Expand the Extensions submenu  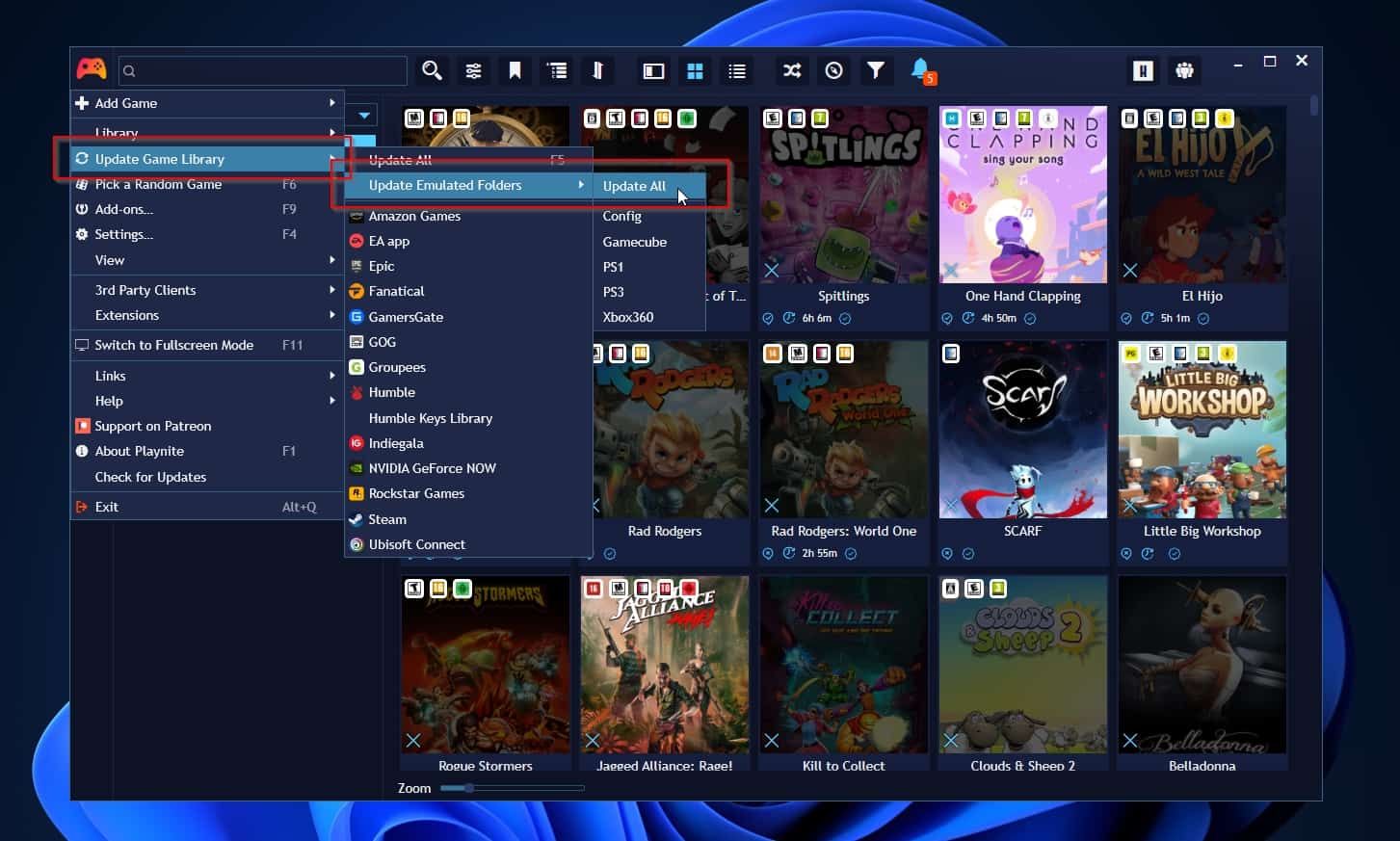(x=207, y=315)
